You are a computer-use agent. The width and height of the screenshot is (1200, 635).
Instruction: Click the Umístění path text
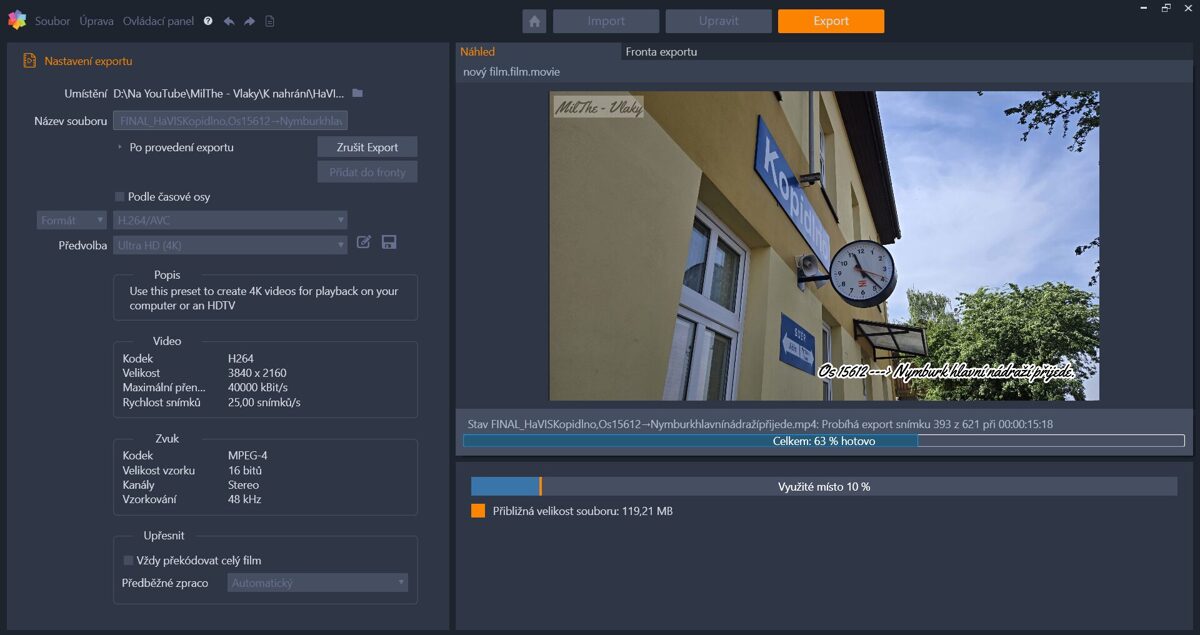coord(229,93)
